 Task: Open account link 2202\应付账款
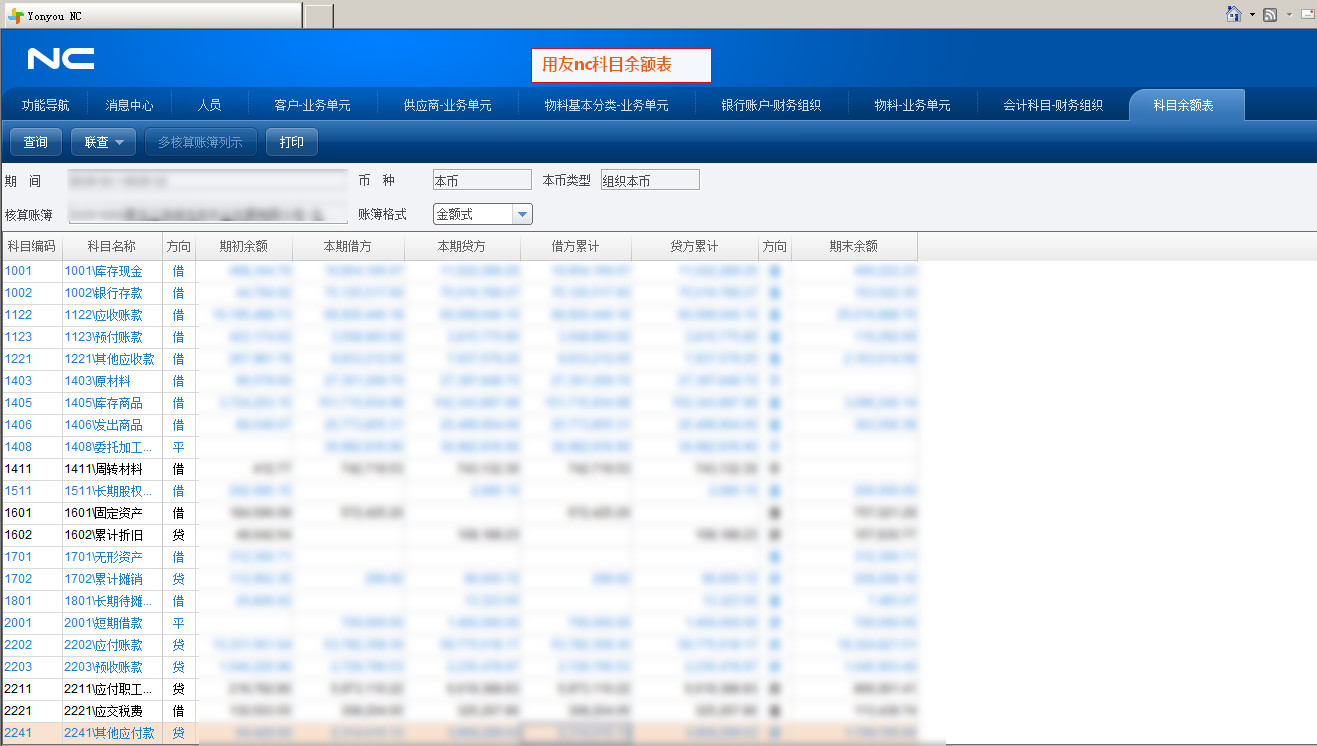tap(103, 645)
